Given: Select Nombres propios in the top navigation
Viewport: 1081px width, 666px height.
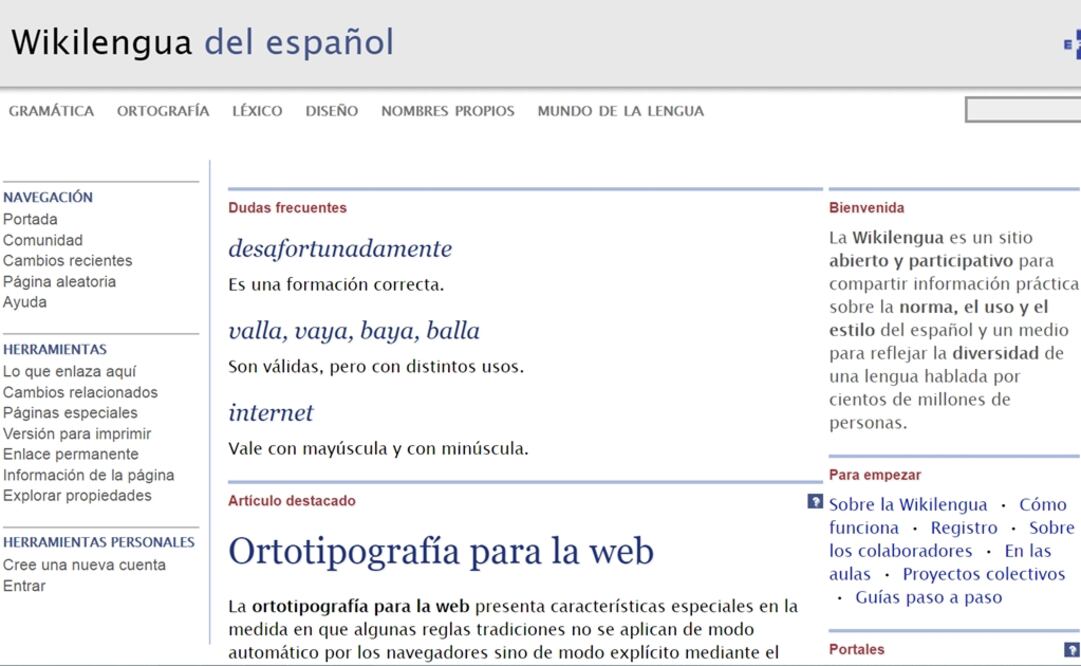Looking at the screenshot, I should [447, 111].
